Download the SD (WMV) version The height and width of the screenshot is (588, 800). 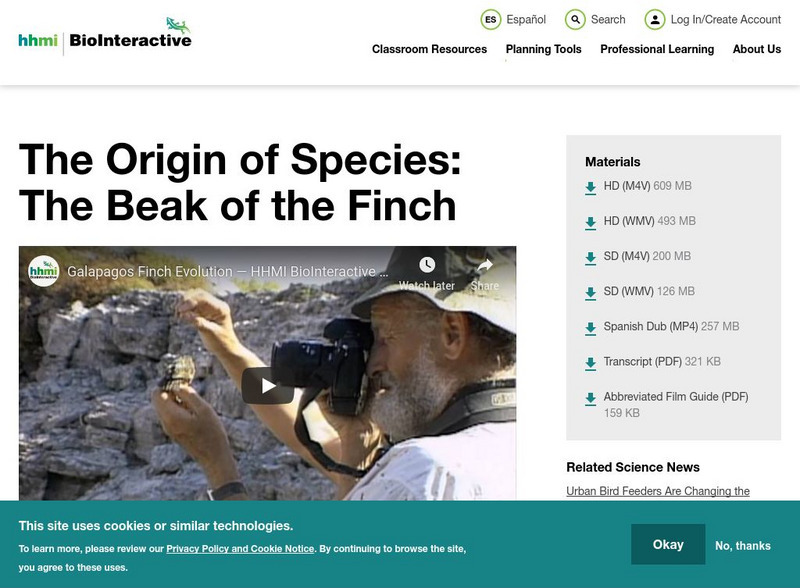[621, 289]
